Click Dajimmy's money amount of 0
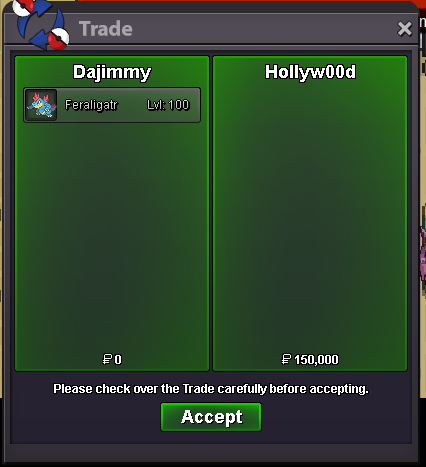This screenshot has height=467, width=426. [118, 360]
